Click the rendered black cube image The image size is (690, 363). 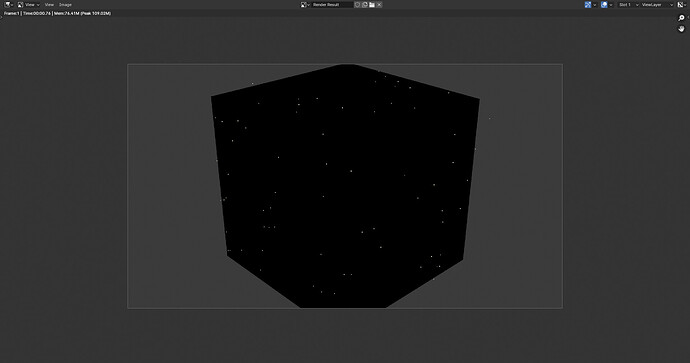(345, 186)
